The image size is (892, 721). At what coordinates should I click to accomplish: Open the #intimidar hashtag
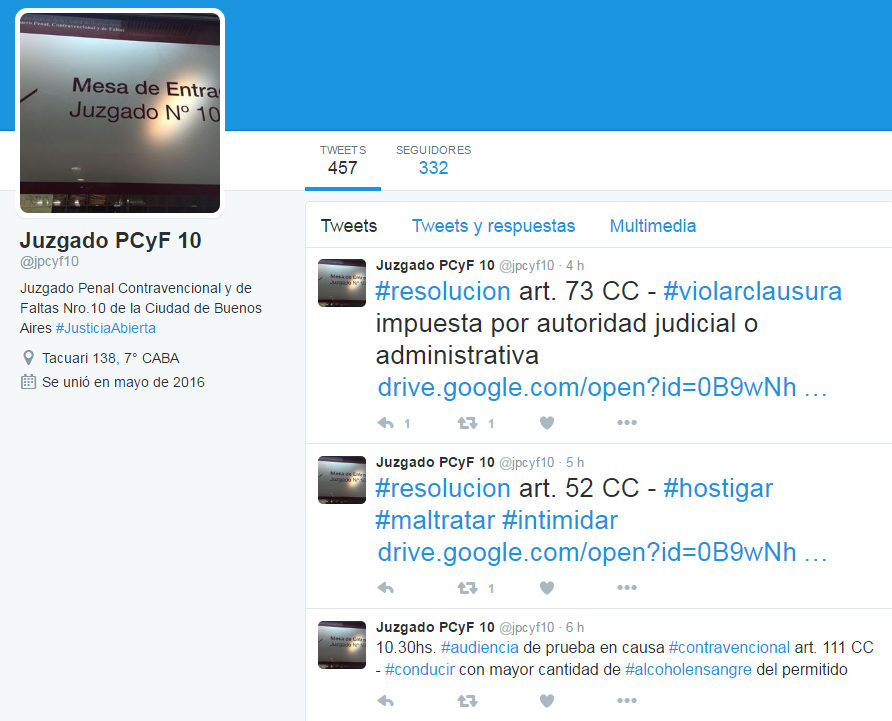click(560, 520)
